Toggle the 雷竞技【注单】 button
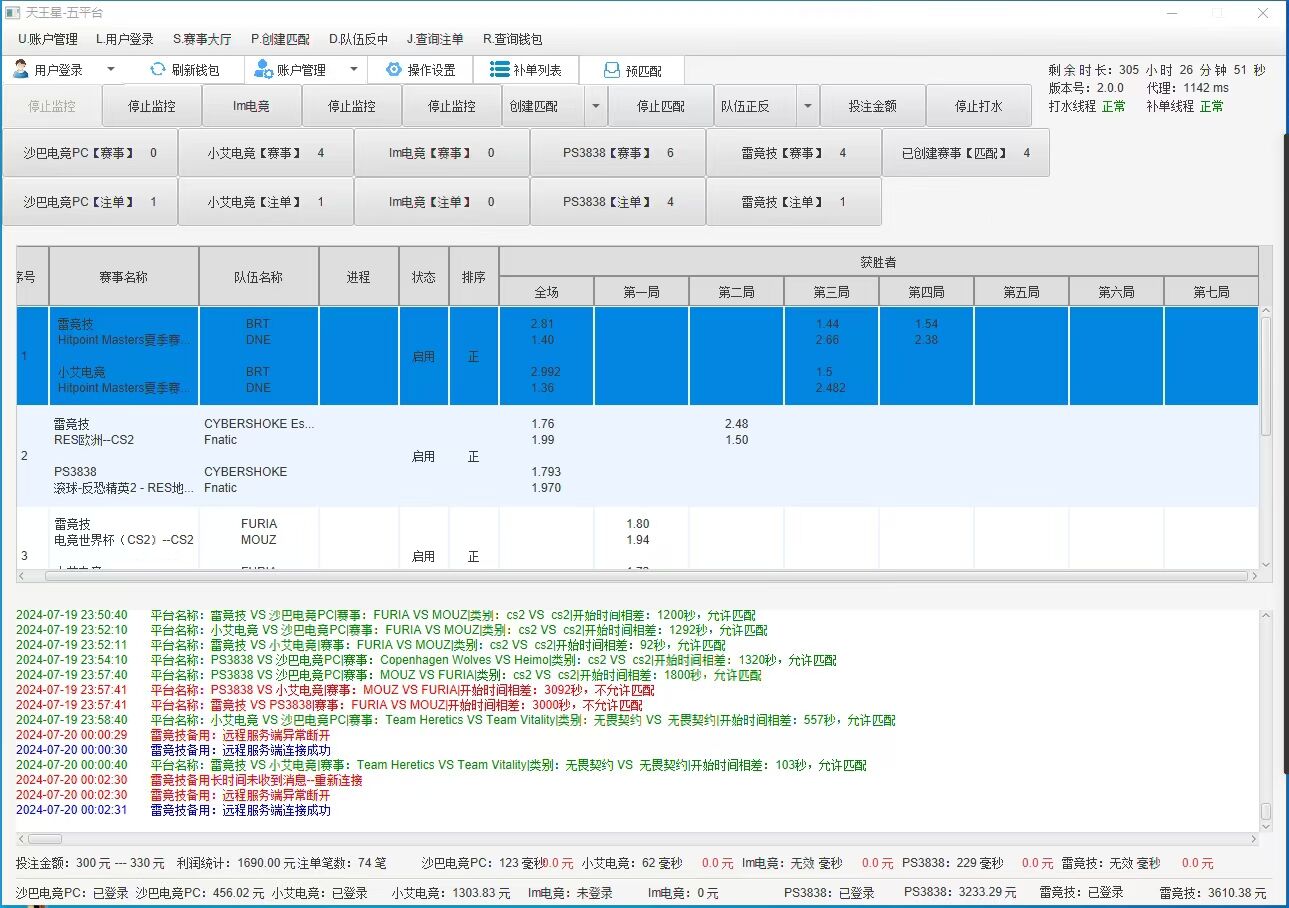The height and width of the screenshot is (908, 1289). coord(794,202)
